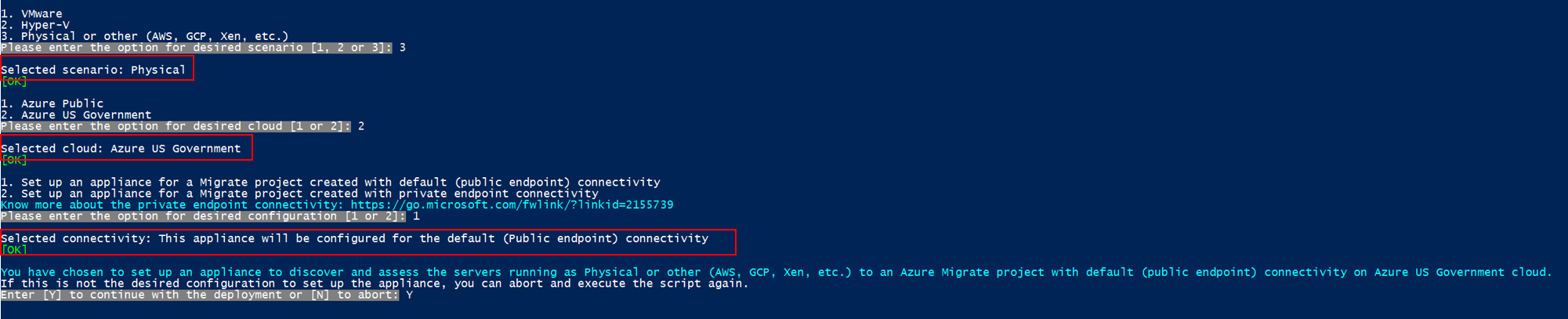
Task: Click the desired scenario prompt line
Action: coord(196,48)
